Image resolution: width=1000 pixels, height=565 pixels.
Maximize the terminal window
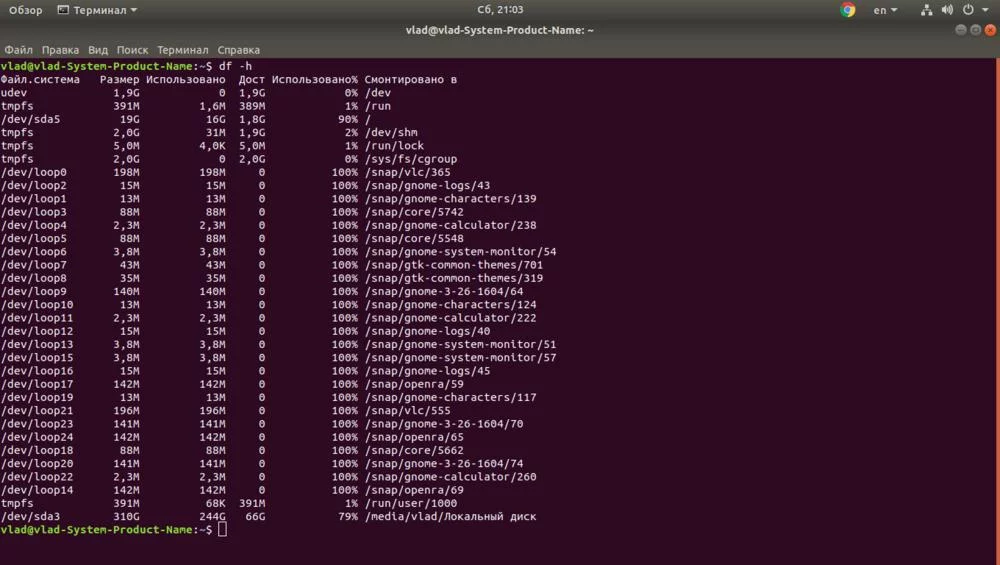coord(975,30)
